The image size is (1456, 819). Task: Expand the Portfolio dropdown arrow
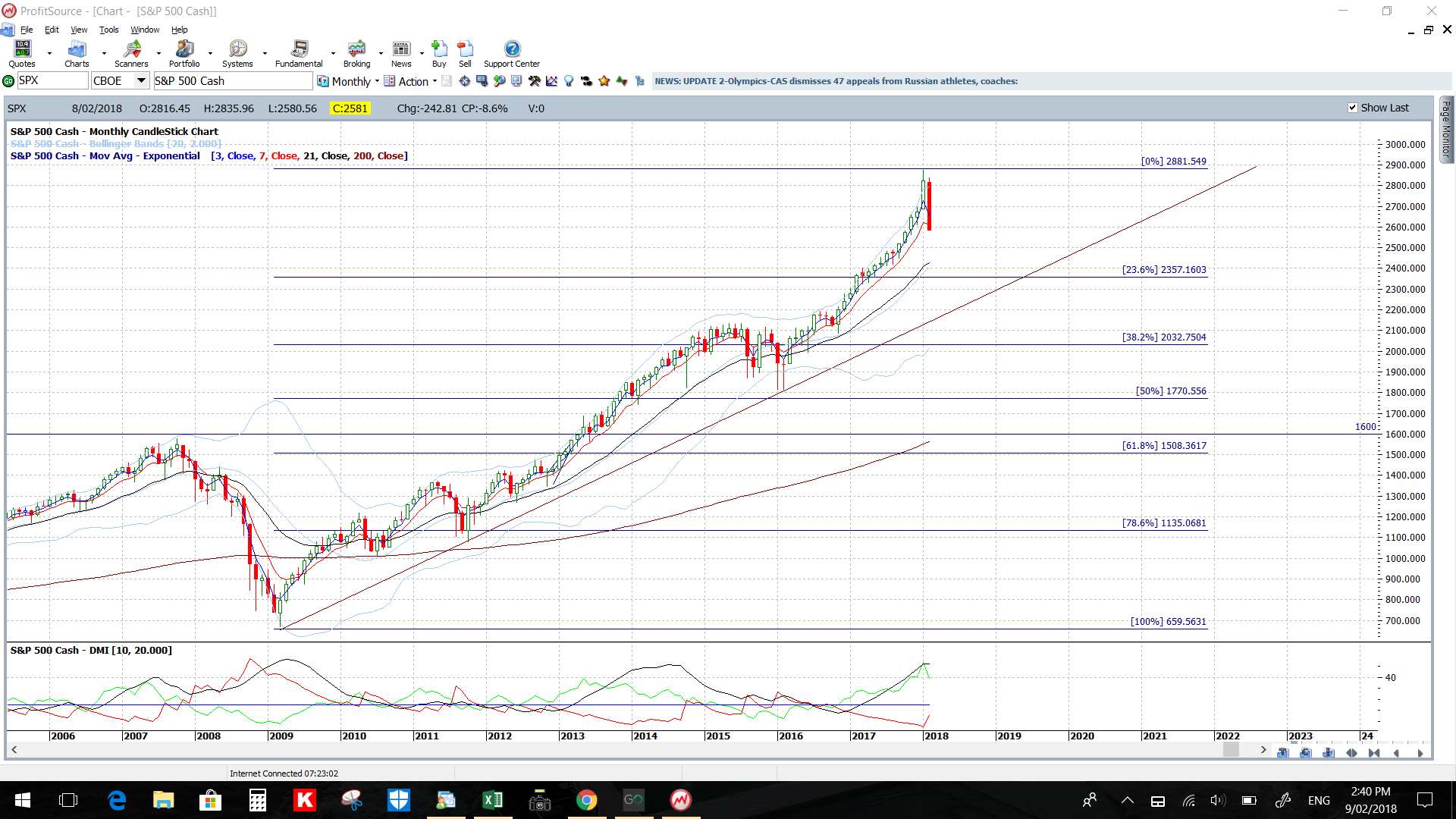point(211,53)
